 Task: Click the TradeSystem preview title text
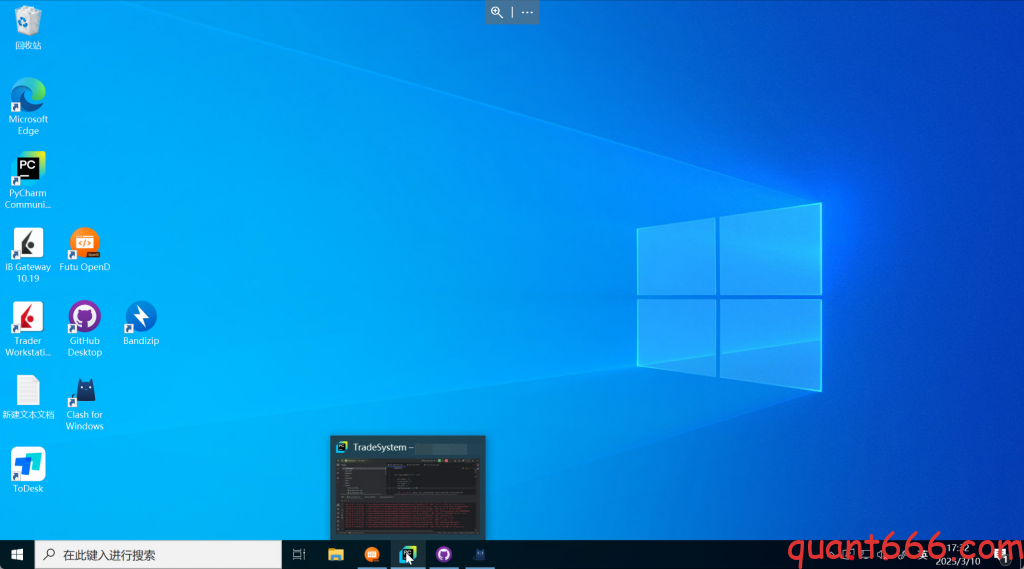(x=383, y=447)
